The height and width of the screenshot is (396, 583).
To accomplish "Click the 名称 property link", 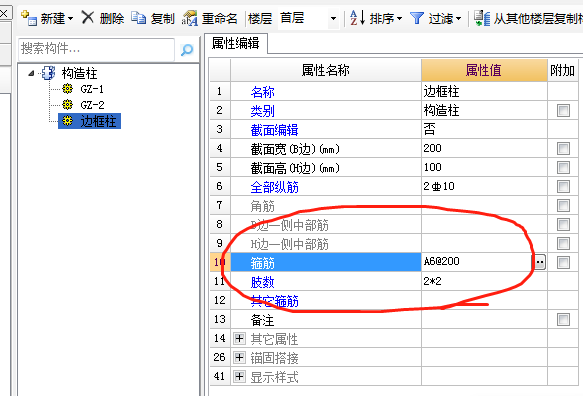I will point(262,92).
